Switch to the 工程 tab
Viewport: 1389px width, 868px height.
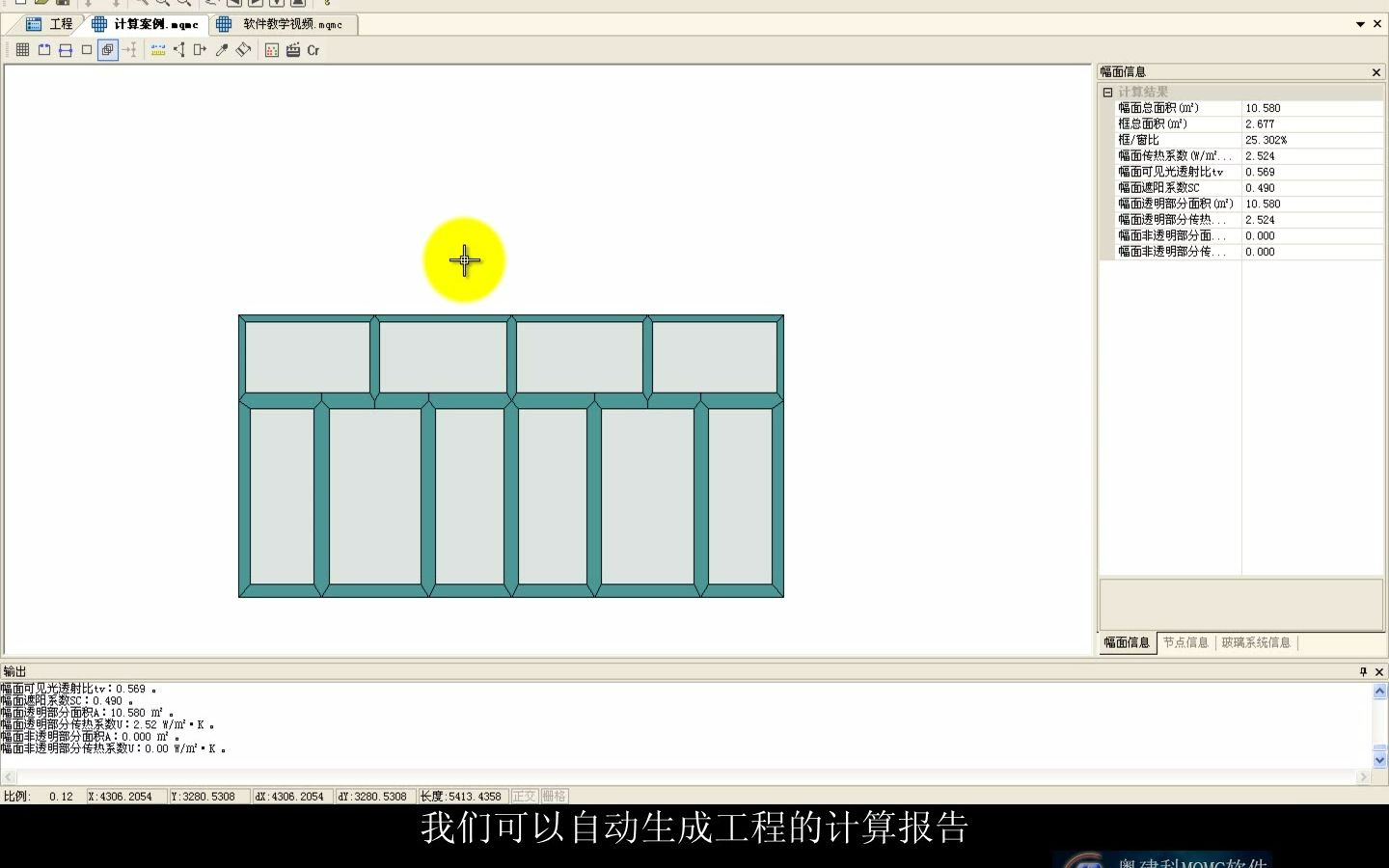point(50,24)
